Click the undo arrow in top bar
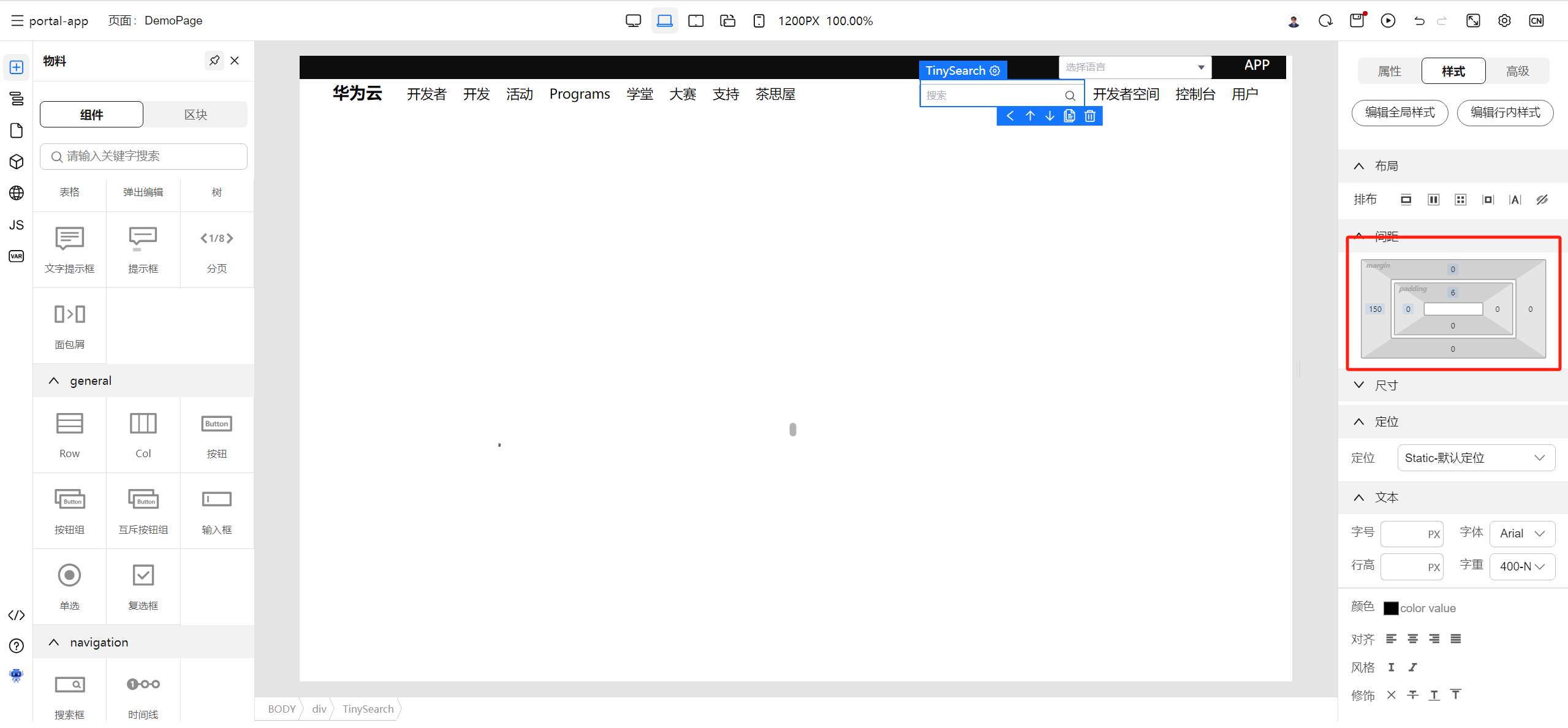 (x=1419, y=21)
